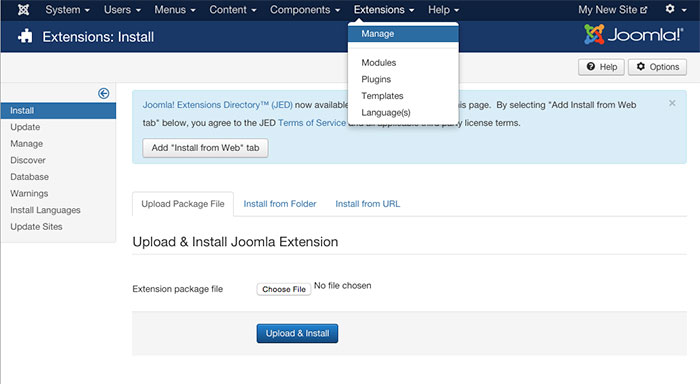
Task: Expand the Menus dropdown
Action: pyautogui.click(x=175, y=9)
